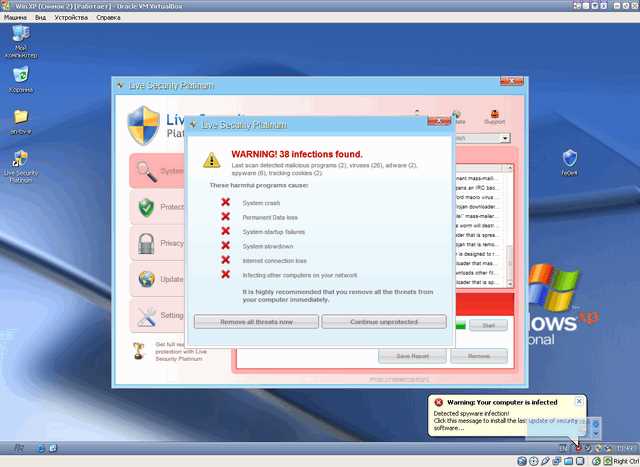This screenshot has height=467, width=640.
Task: Click the Remove button in main window
Action: point(479,356)
